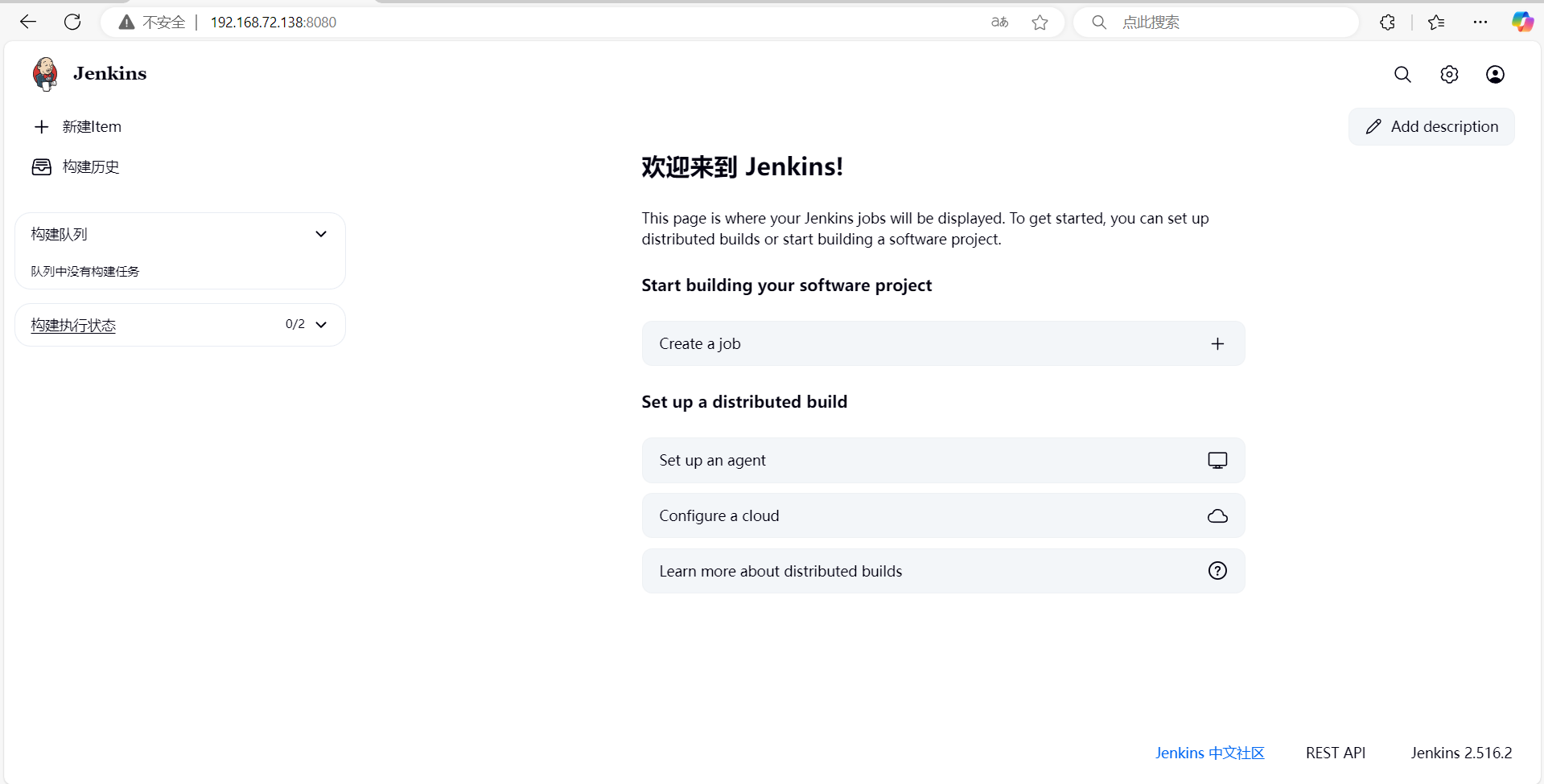This screenshot has height=784, width=1544.
Task: Open Learn more about distributed builds
Action: [x=943, y=571]
